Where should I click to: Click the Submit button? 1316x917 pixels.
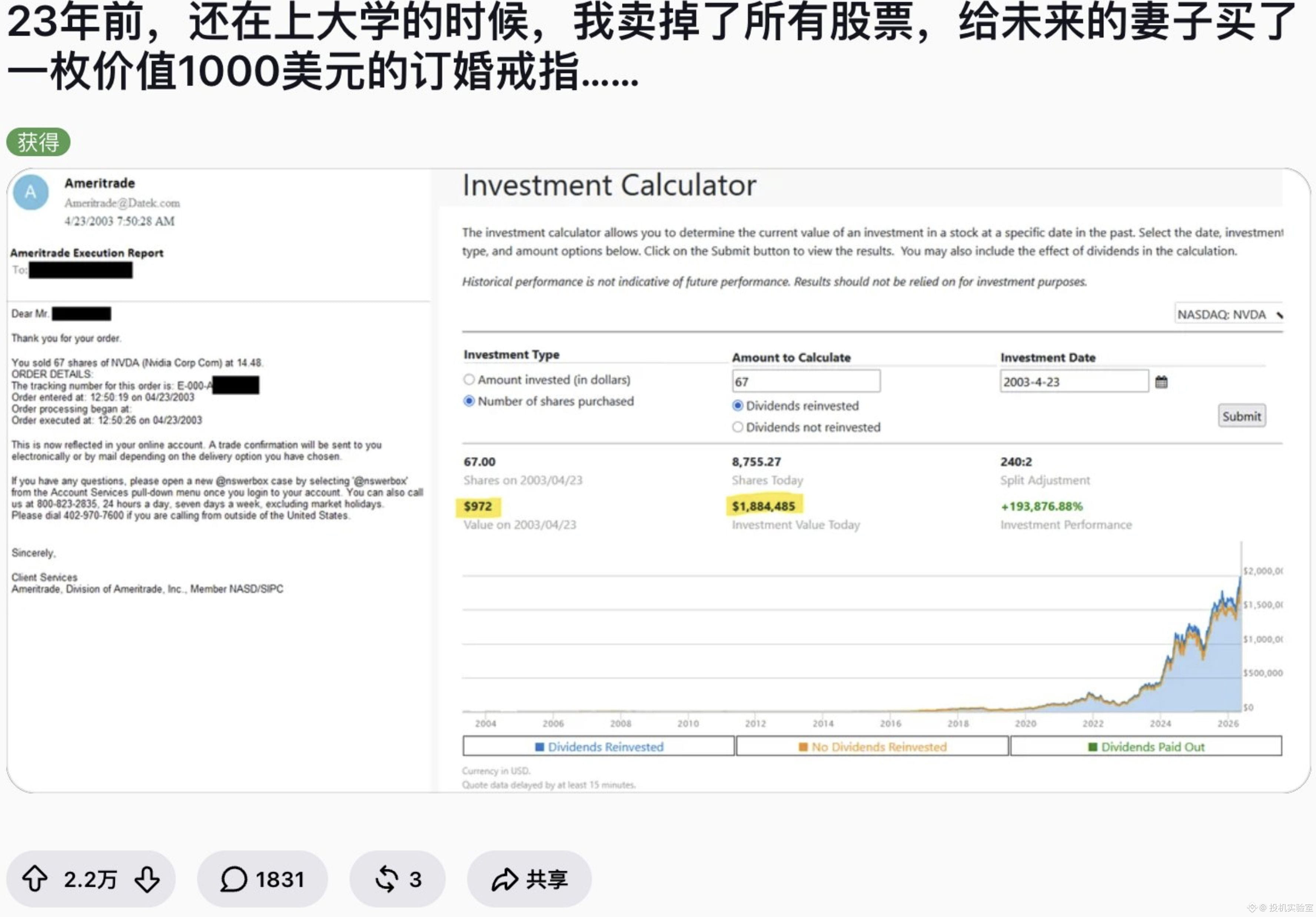tap(1242, 416)
